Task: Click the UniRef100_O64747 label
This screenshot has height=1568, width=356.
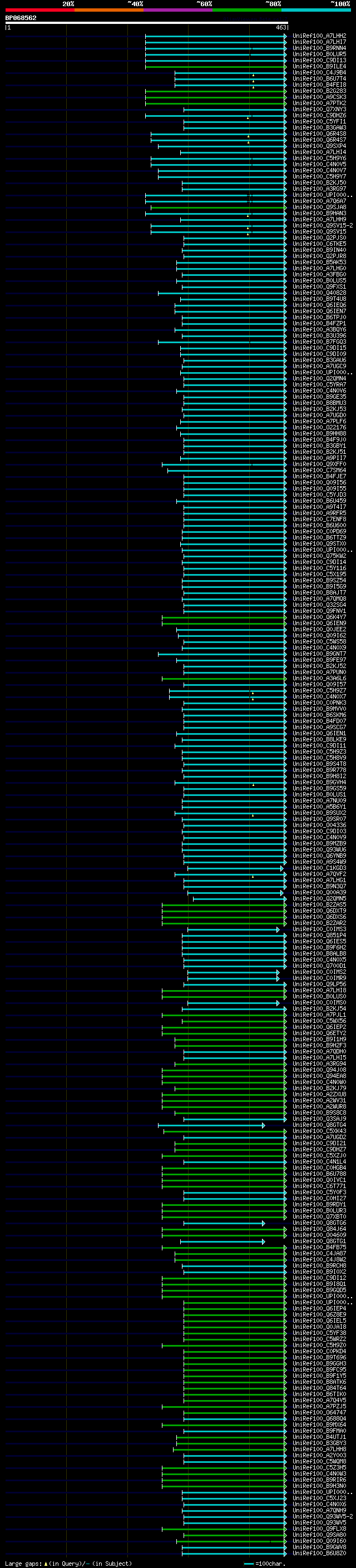Action: coord(319,1412)
